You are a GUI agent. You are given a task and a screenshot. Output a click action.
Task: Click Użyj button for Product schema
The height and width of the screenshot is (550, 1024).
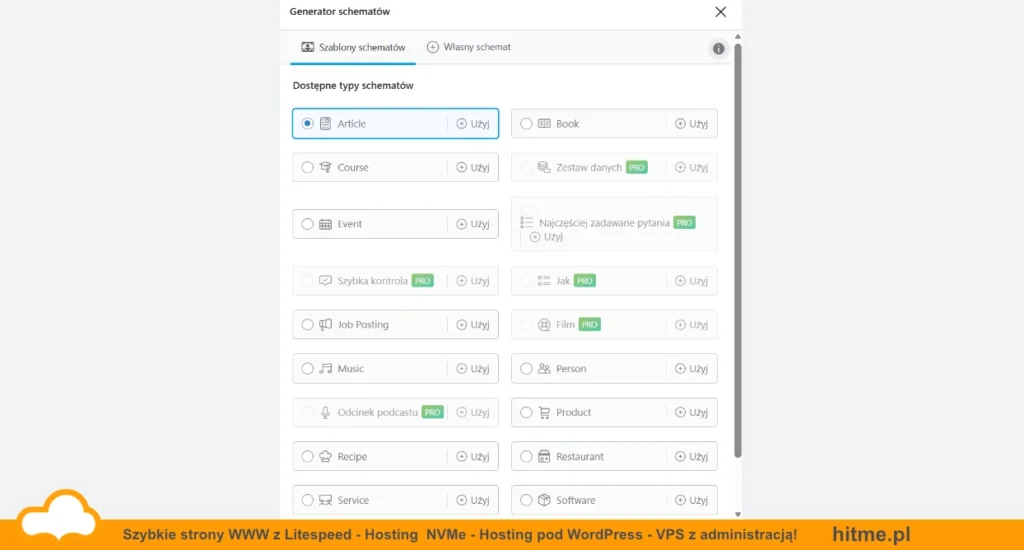(x=692, y=412)
